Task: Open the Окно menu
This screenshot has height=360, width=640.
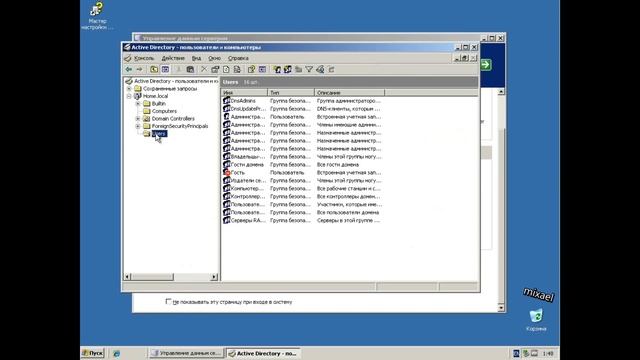Action: (214, 58)
